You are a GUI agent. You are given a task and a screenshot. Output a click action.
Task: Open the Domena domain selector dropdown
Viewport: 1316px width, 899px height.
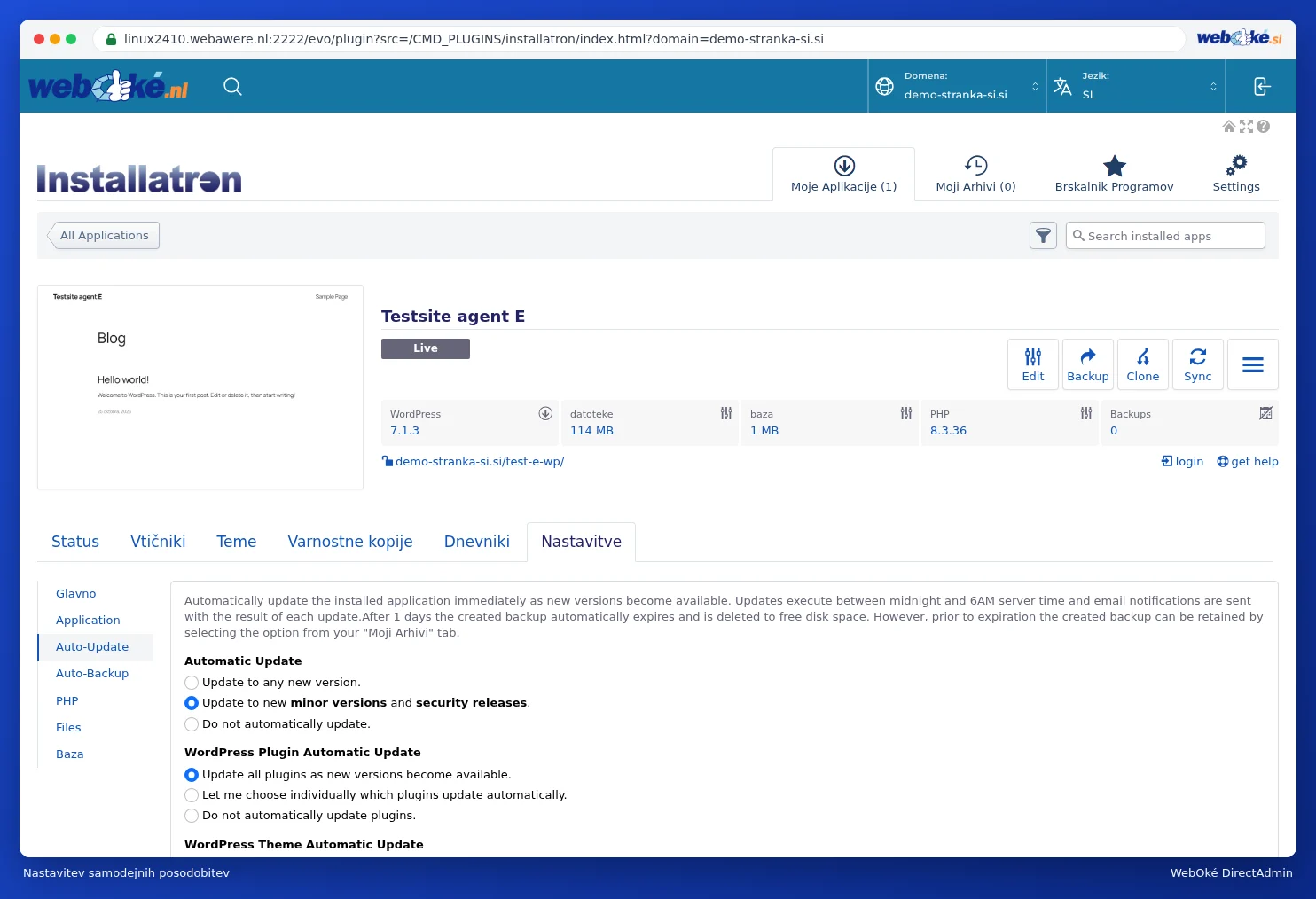click(958, 86)
